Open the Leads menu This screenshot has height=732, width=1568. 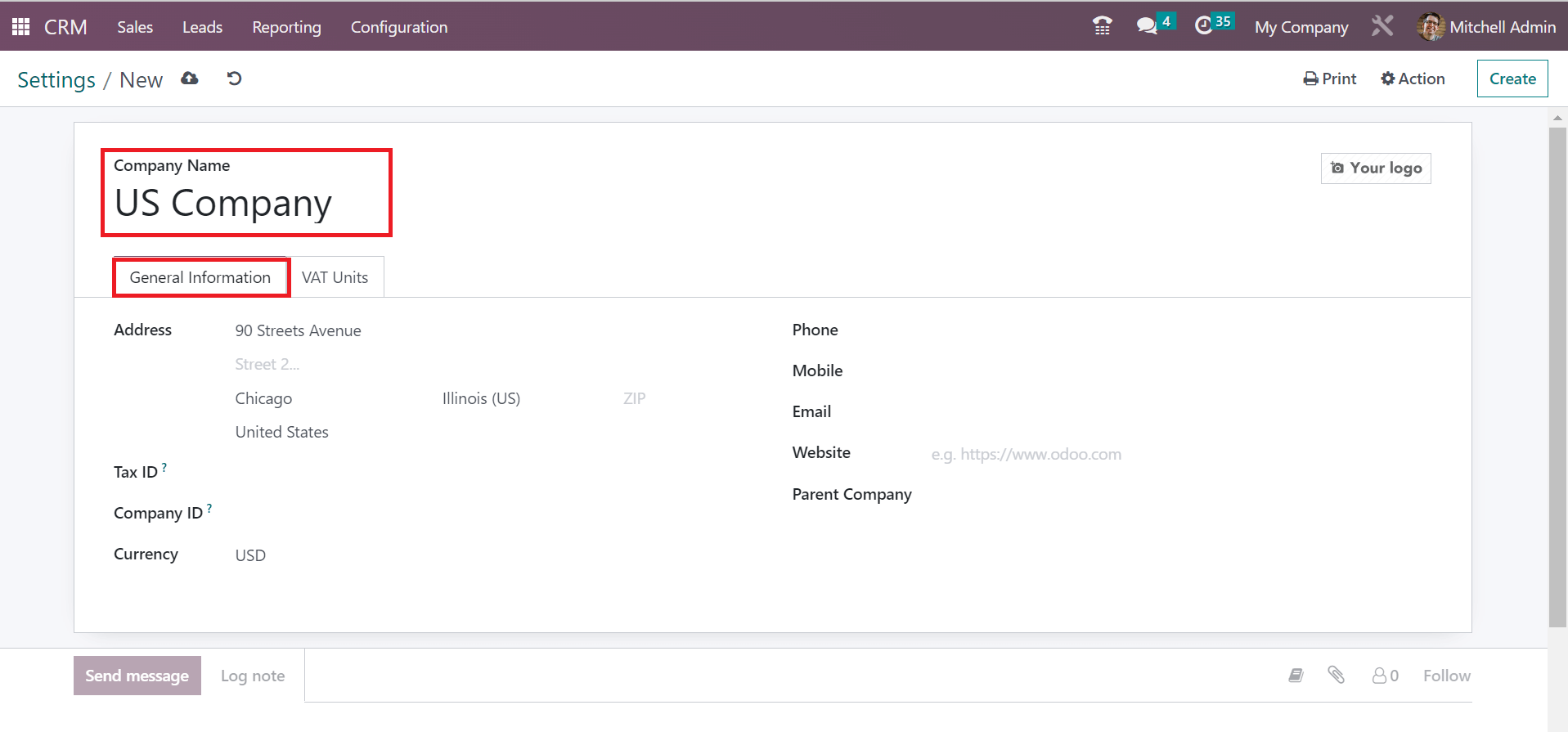(x=202, y=27)
